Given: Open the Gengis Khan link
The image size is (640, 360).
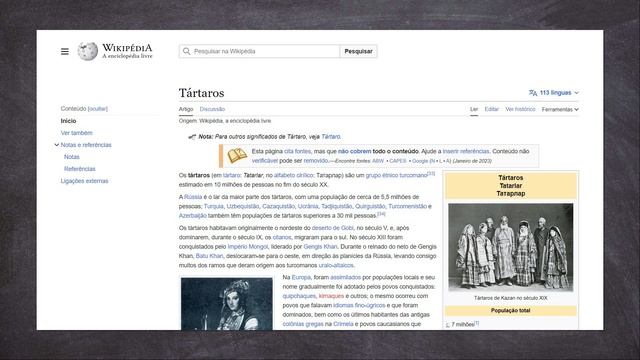Looking at the screenshot, I should coord(320,247).
